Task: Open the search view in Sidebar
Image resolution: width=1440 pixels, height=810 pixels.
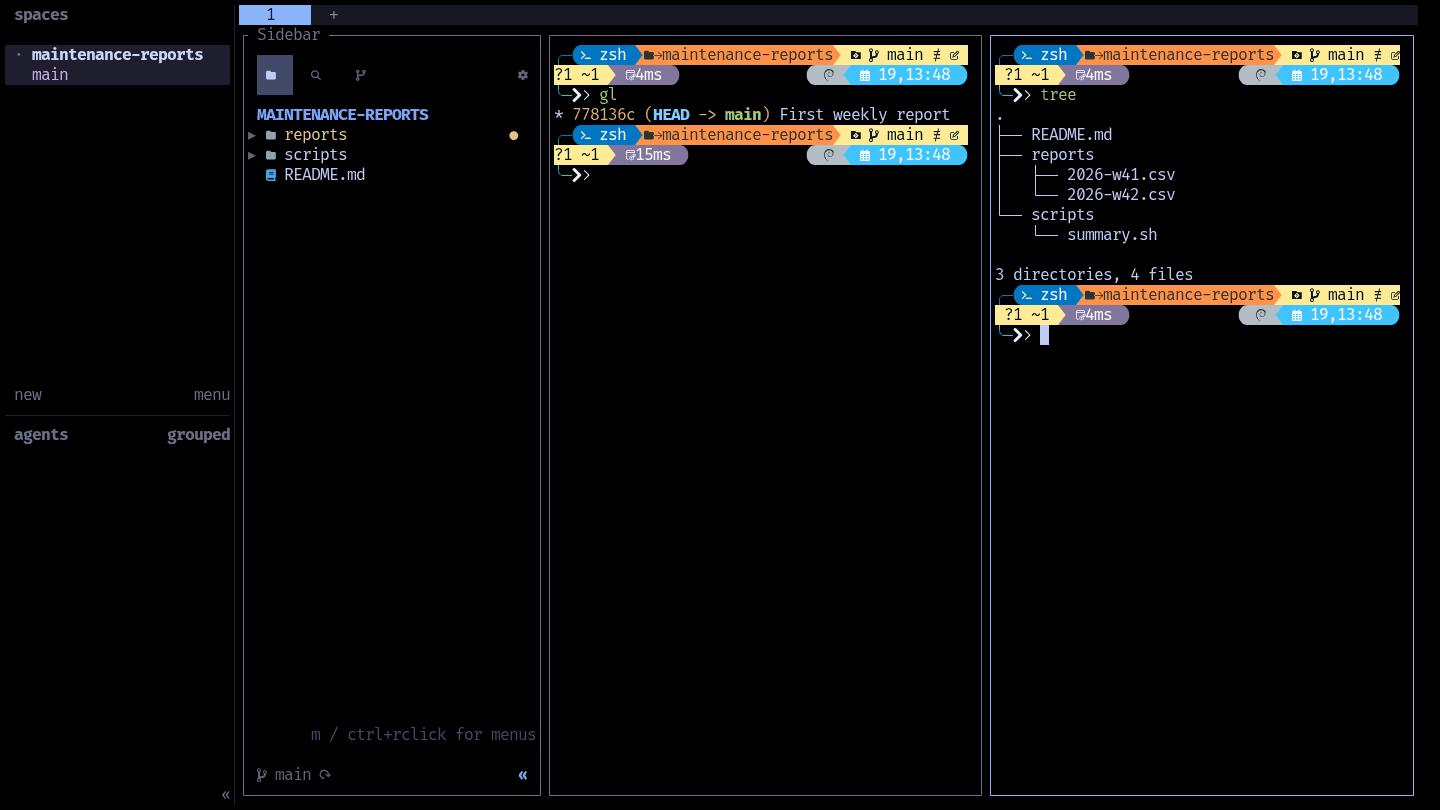Action: (x=316, y=75)
